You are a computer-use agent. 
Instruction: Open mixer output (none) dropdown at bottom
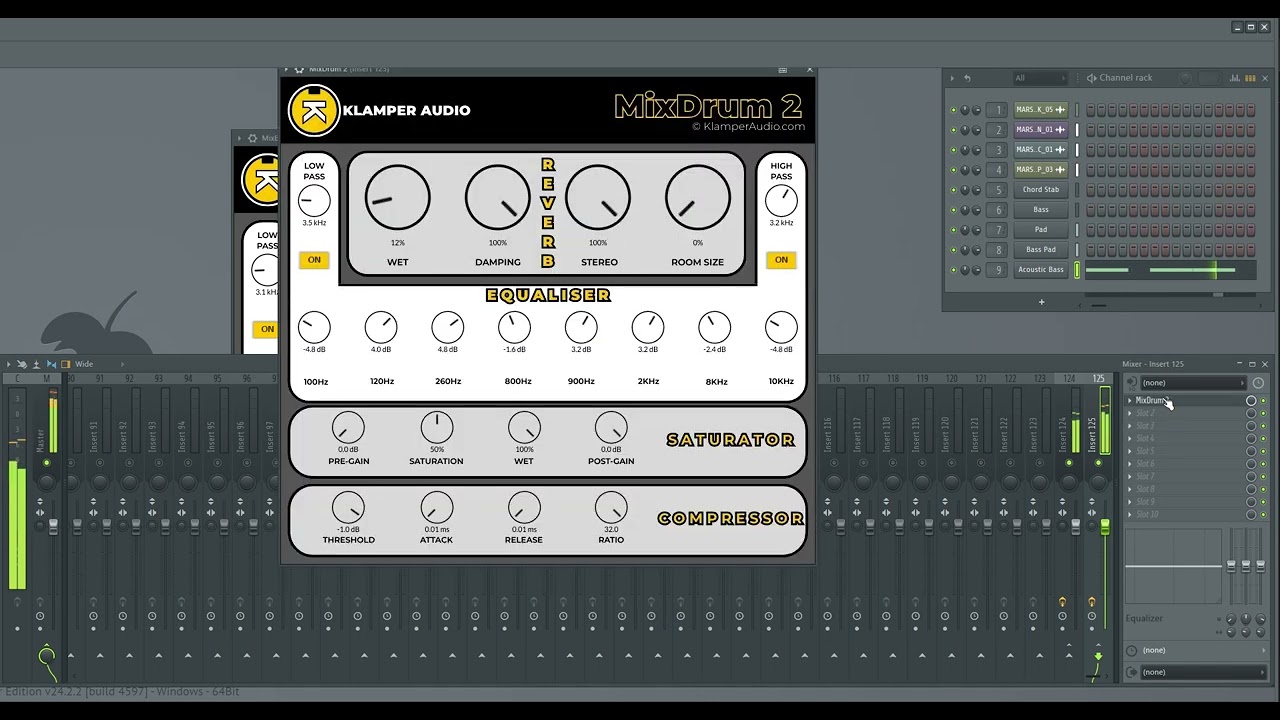[1203, 672]
